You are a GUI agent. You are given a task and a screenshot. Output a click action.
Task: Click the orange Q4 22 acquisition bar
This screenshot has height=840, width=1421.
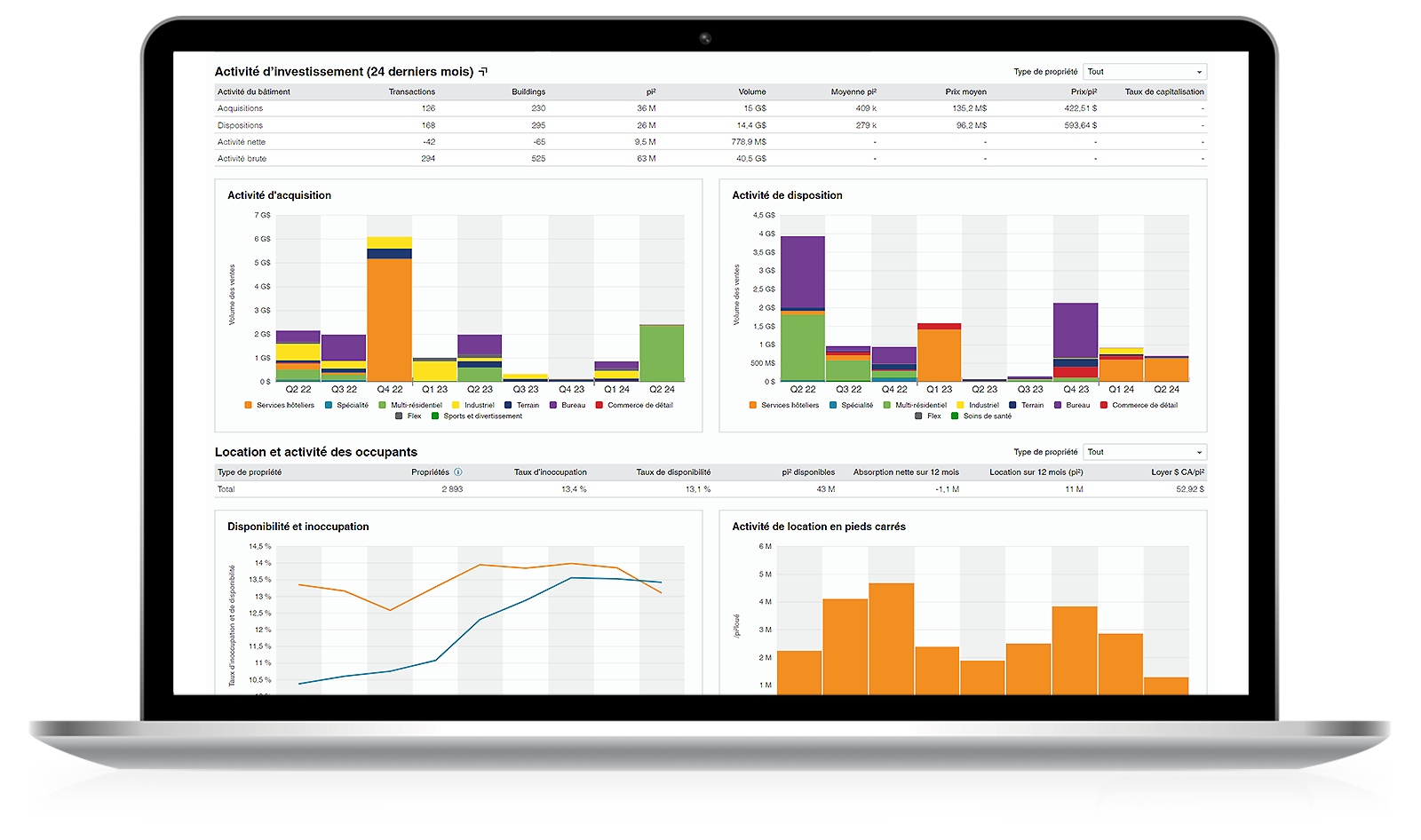[389, 320]
